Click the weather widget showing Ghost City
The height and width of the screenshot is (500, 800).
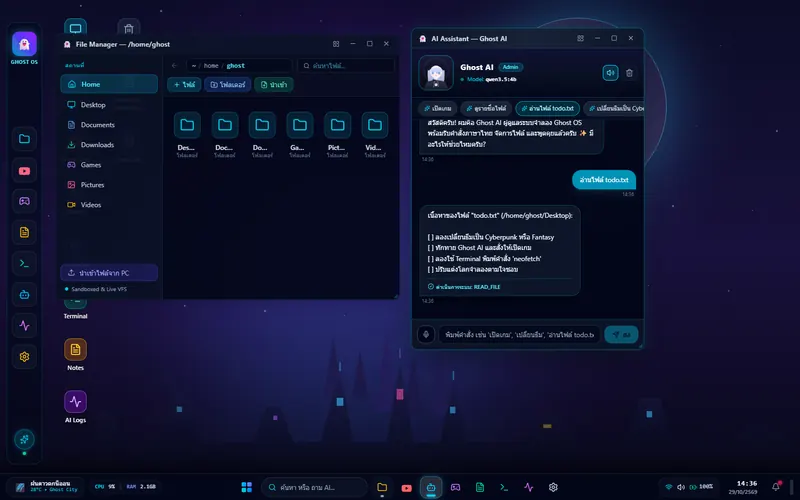[x=47, y=486]
